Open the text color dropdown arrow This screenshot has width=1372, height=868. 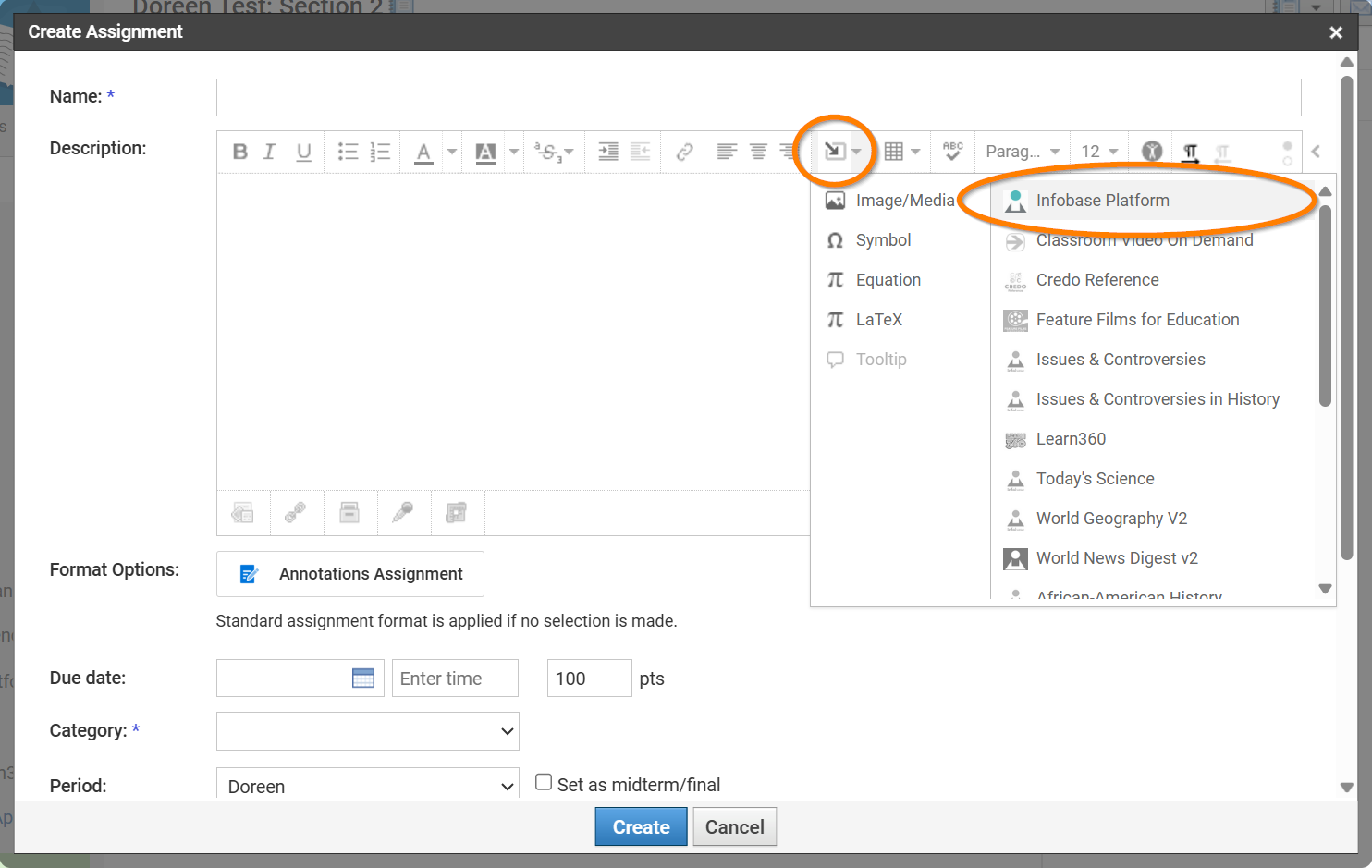coord(452,152)
